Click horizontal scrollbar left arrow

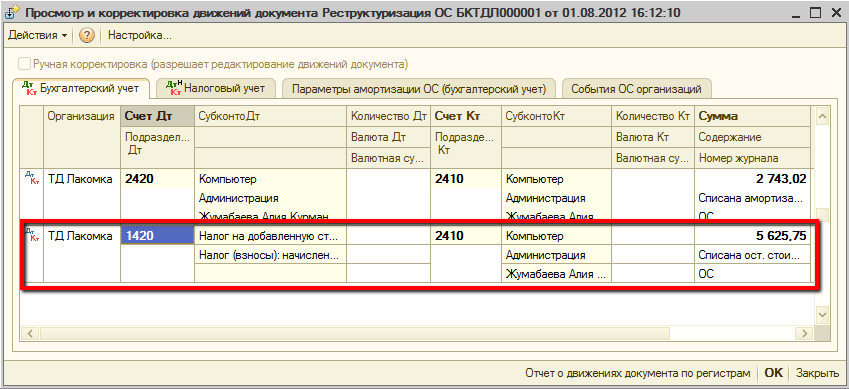pos(29,332)
